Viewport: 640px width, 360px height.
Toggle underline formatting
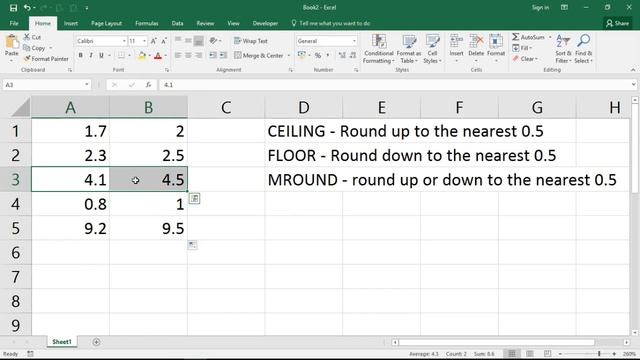tap(101, 55)
